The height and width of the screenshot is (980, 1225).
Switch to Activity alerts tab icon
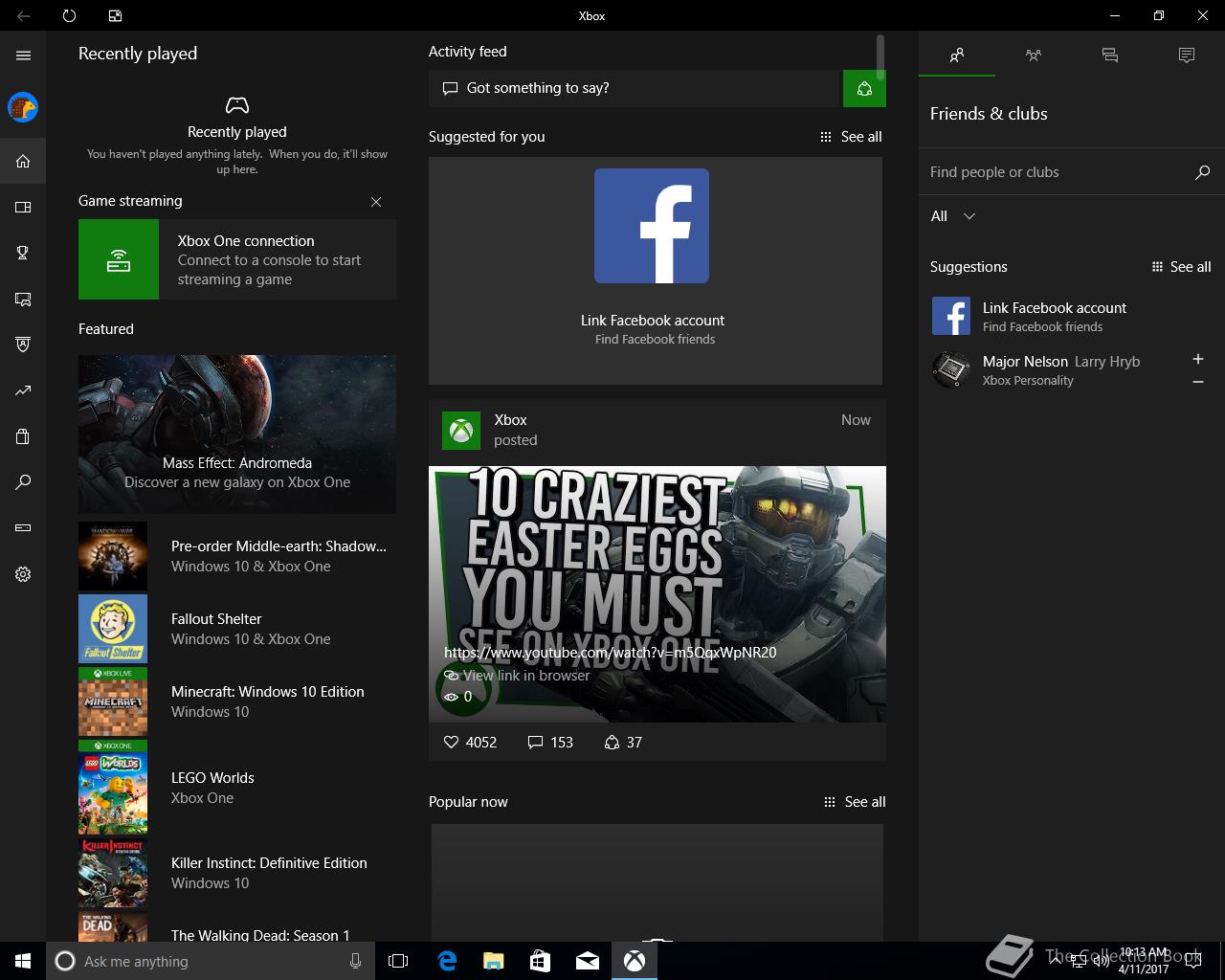1187,56
